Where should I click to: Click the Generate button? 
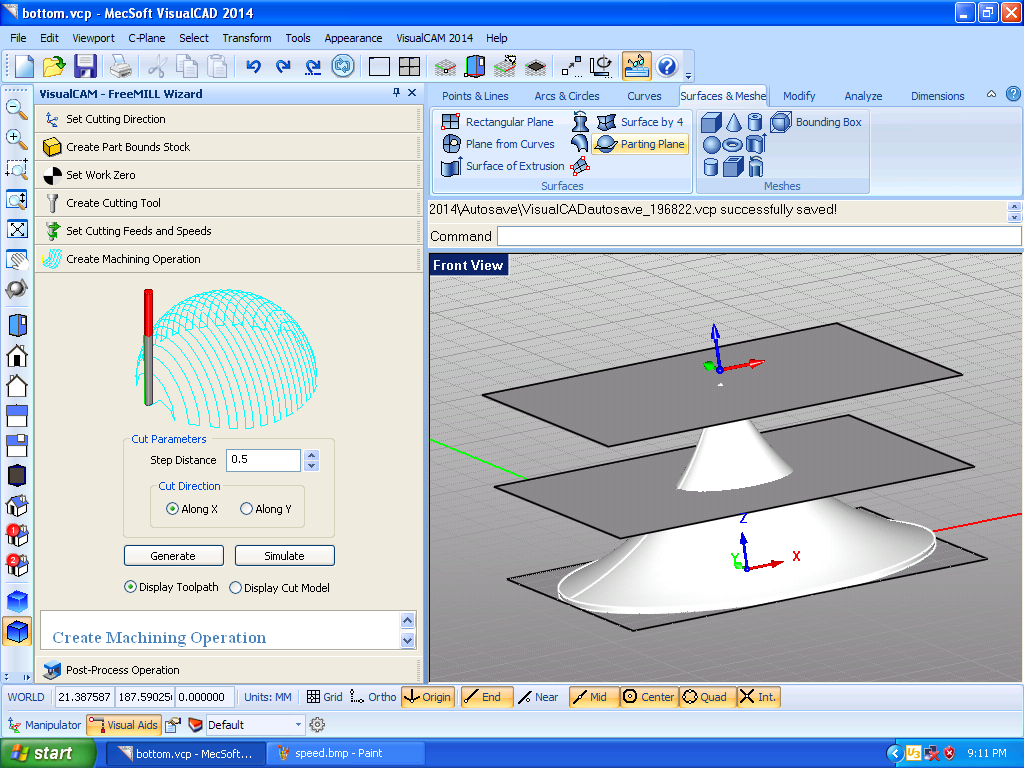coord(173,556)
